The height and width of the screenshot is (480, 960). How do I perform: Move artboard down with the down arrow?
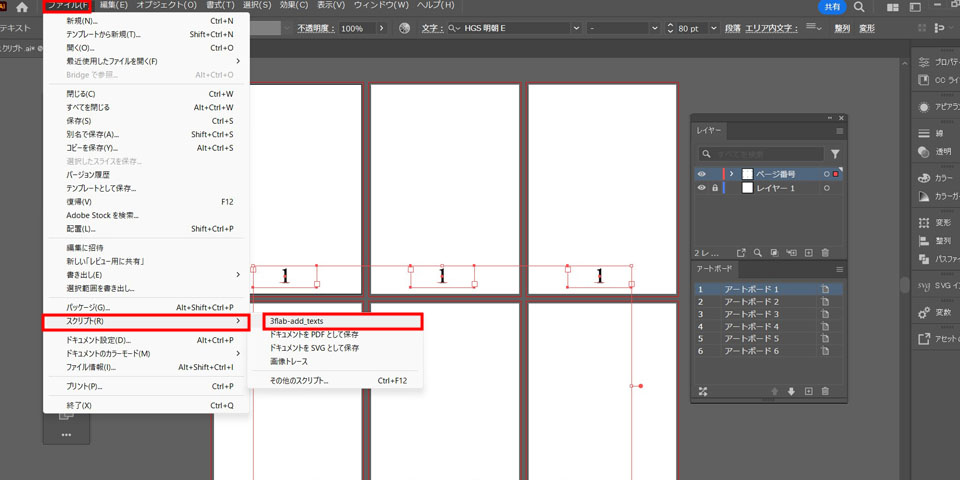click(x=791, y=391)
